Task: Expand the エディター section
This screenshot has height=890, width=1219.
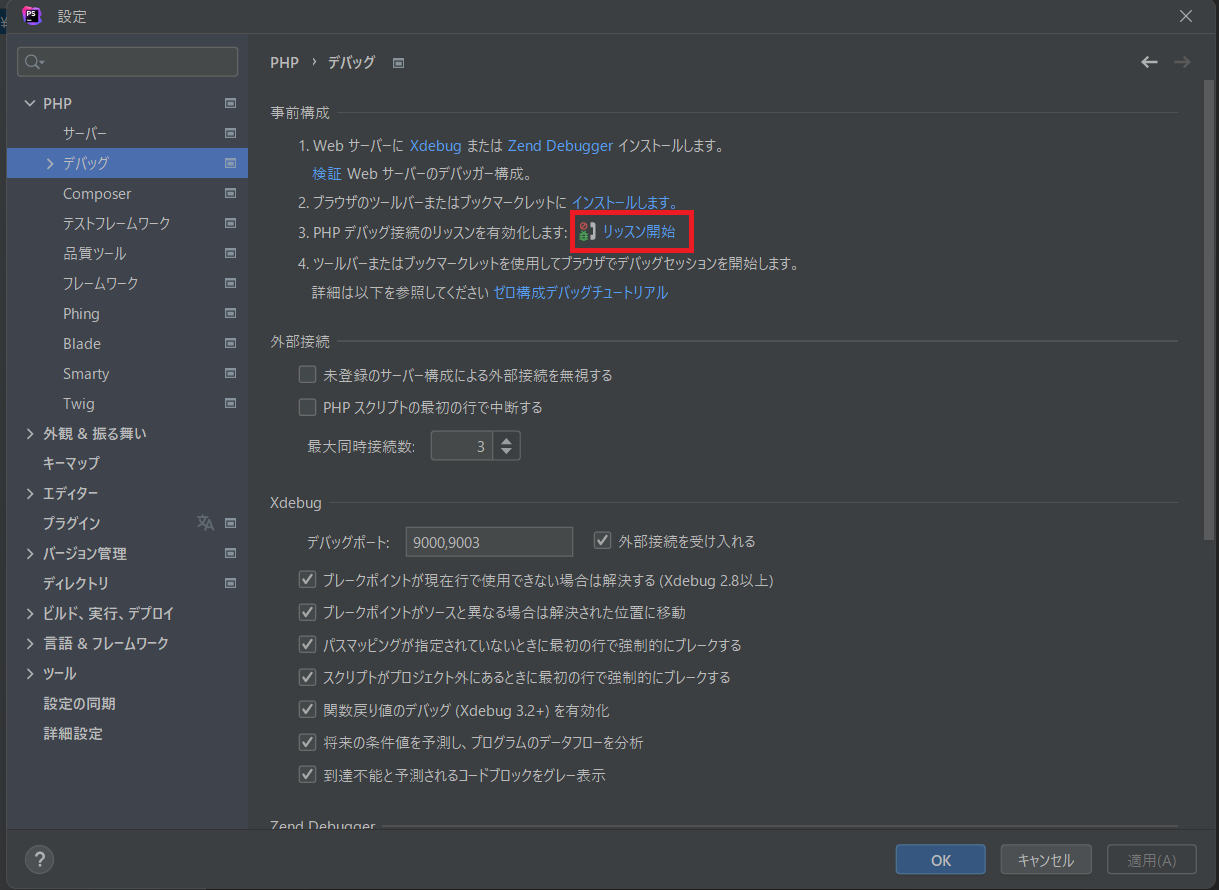Action: tap(29, 493)
